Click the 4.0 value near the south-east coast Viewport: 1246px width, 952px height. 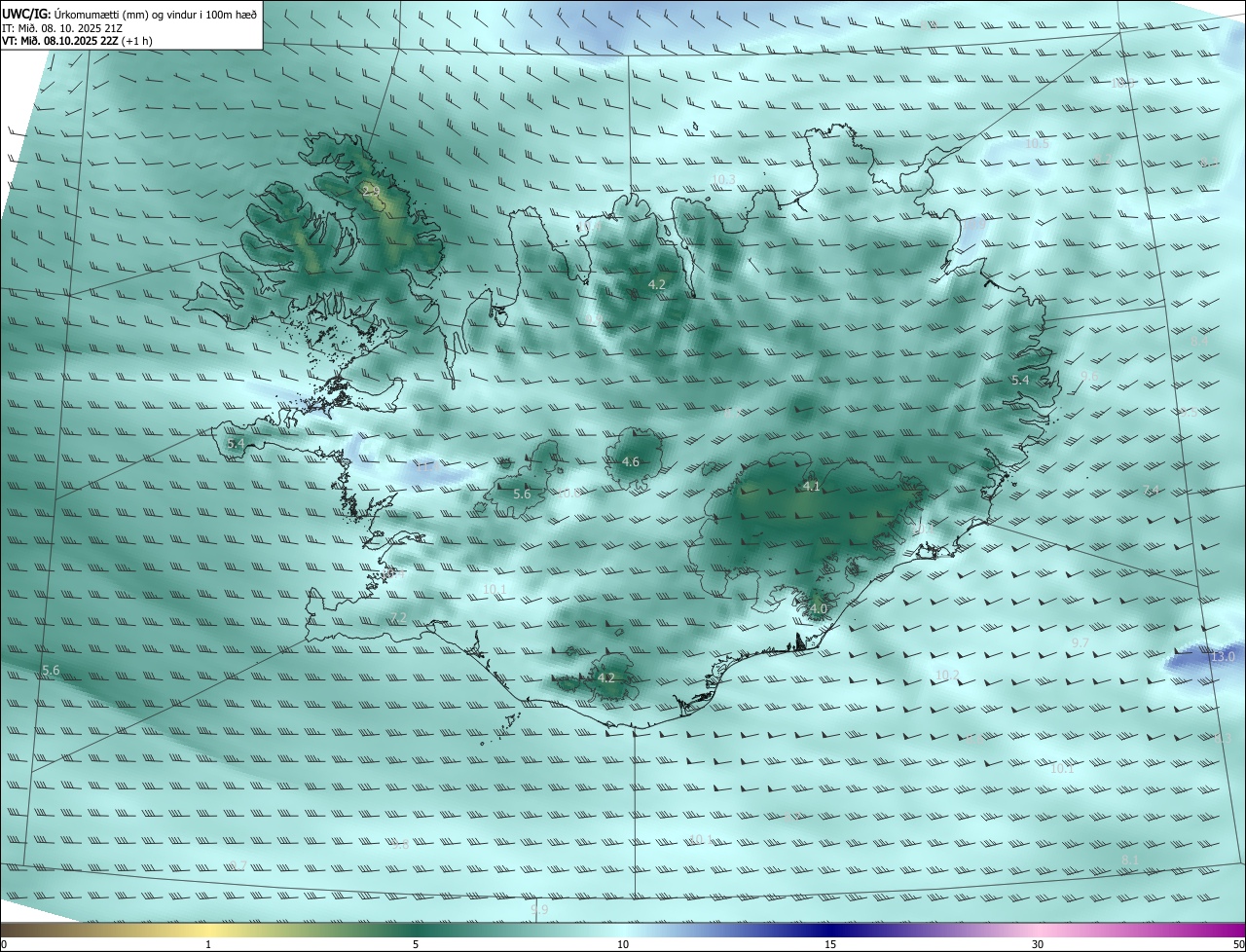pyautogui.click(x=818, y=609)
